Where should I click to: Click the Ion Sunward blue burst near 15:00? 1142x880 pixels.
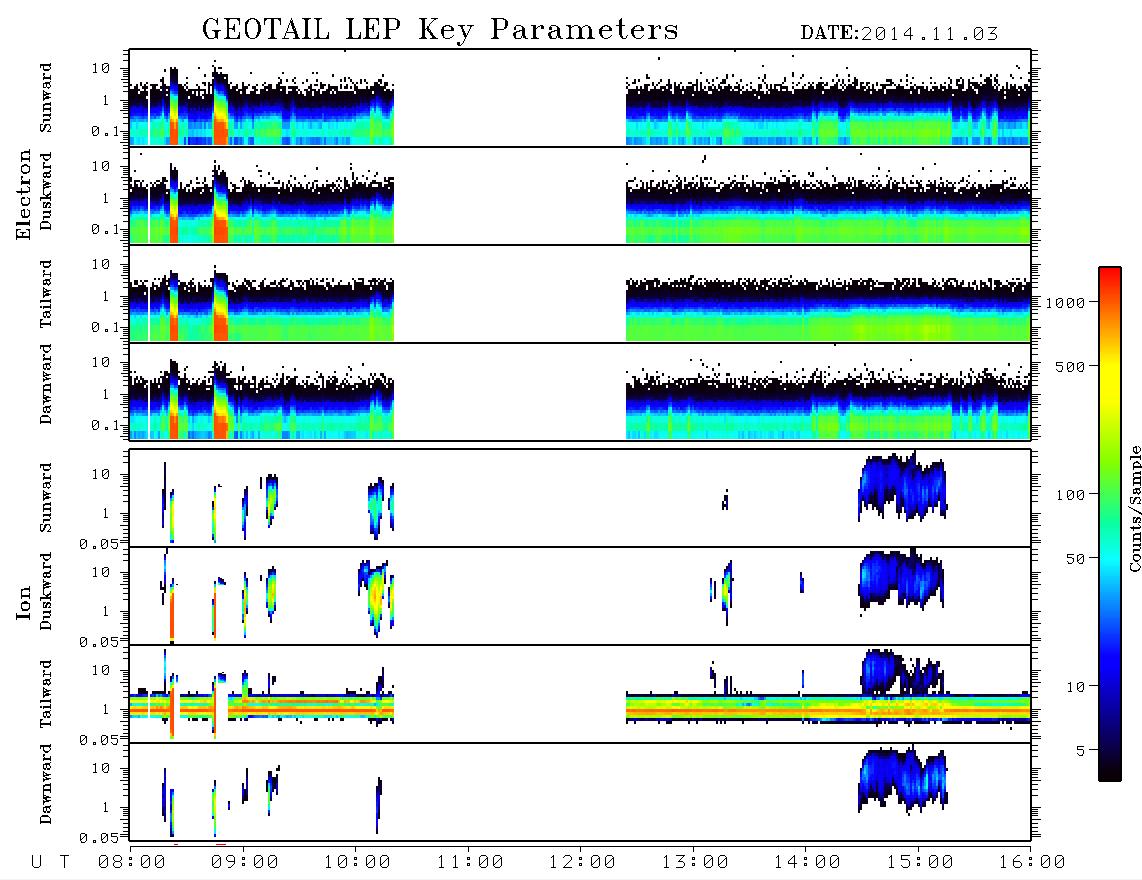pos(902,486)
